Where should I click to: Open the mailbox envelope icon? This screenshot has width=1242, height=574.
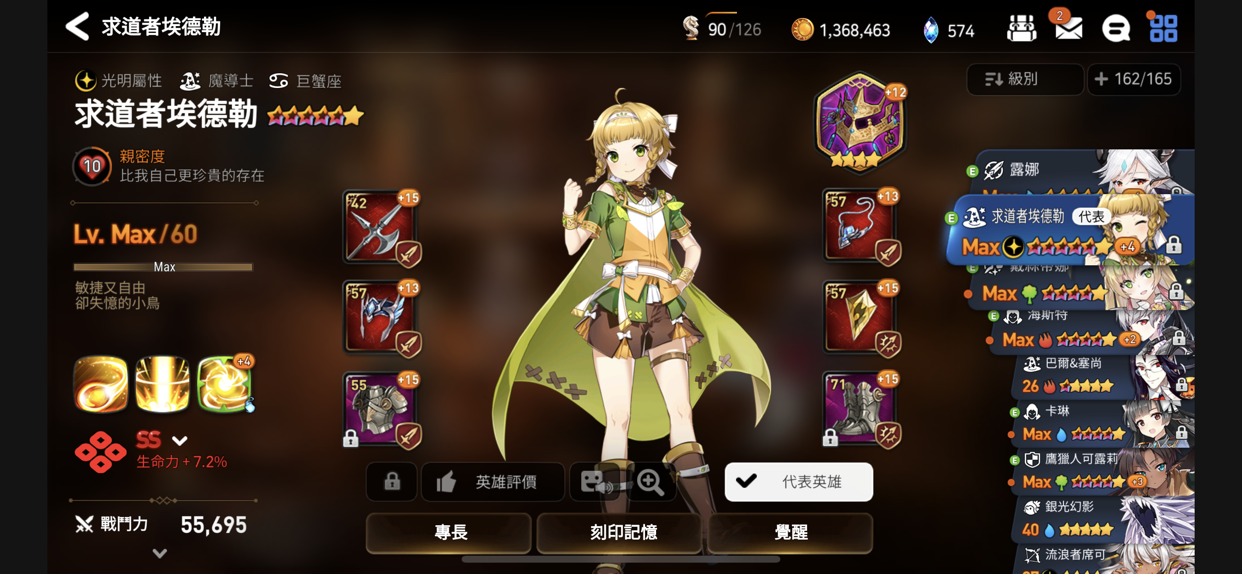click(x=1068, y=28)
